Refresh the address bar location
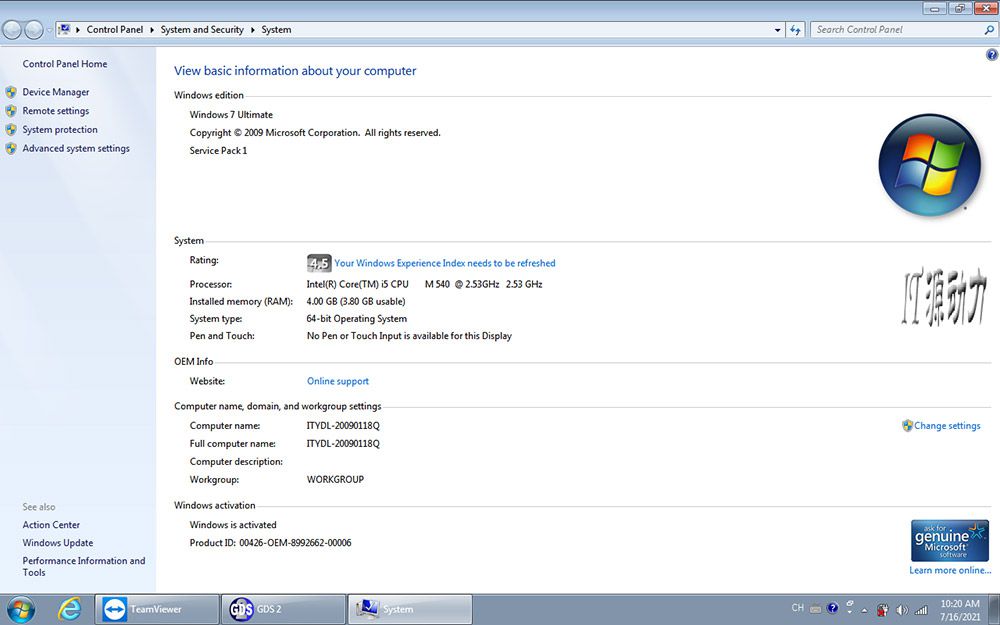This screenshot has width=1000, height=625. tap(795, 30)
